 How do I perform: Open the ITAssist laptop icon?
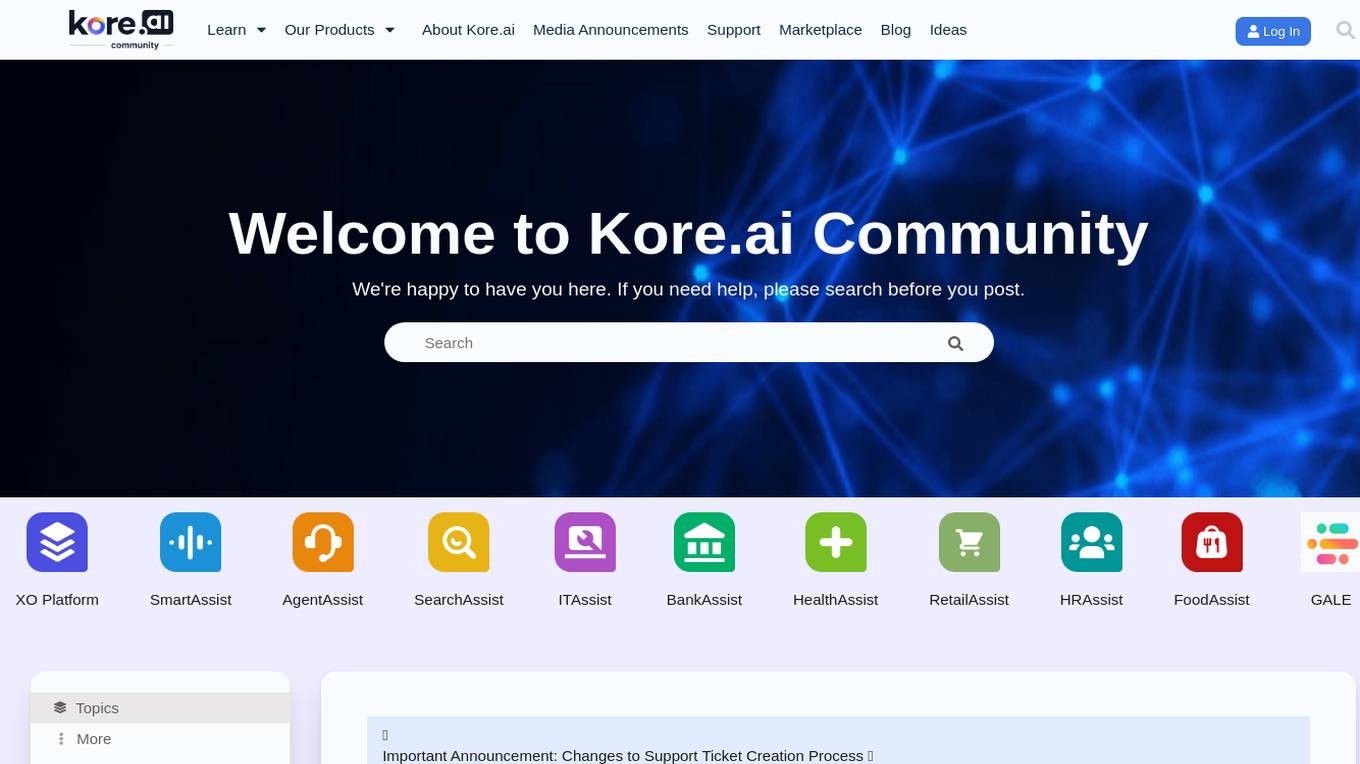point(585,542)
